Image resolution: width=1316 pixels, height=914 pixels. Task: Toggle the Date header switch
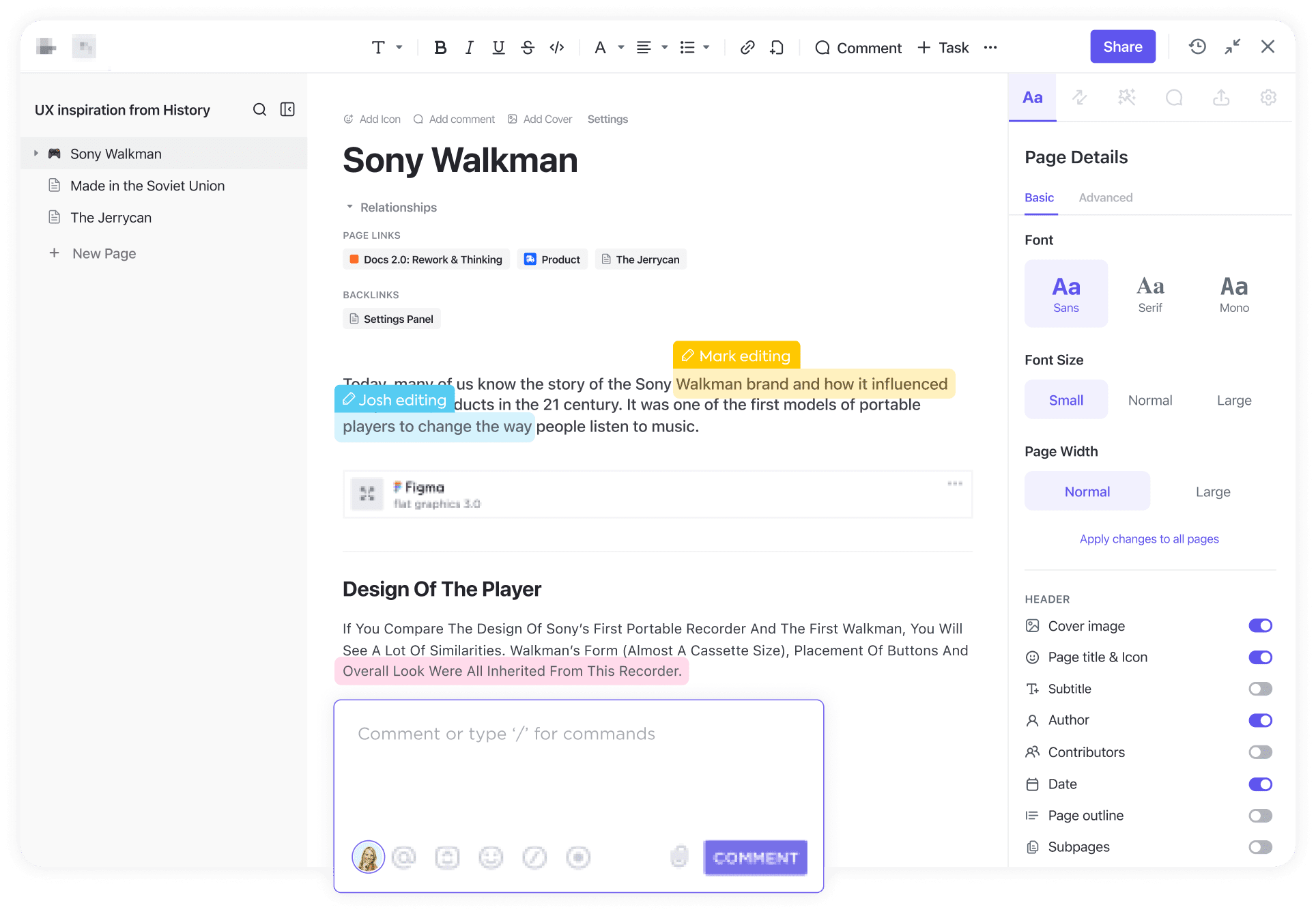[1260, 783]
